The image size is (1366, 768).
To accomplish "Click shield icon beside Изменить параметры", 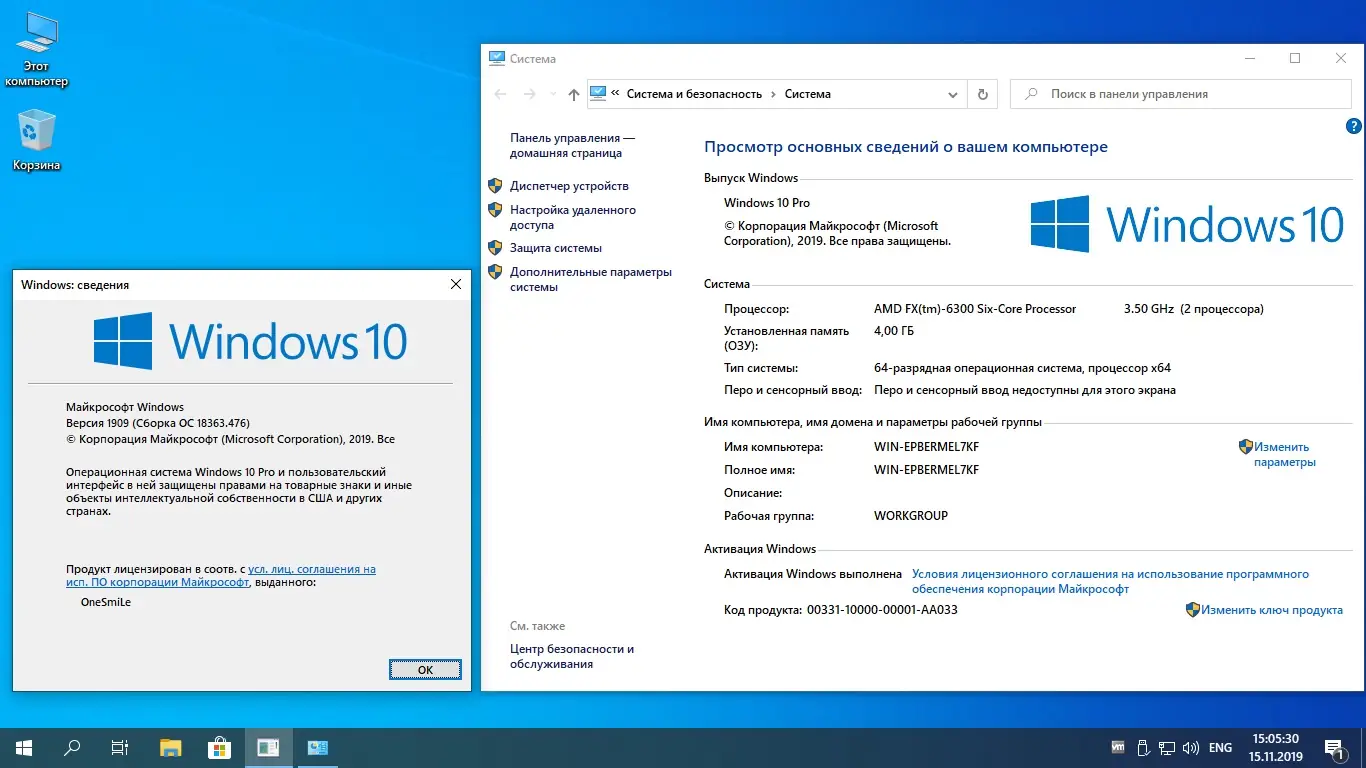I will pos(1246,447).
